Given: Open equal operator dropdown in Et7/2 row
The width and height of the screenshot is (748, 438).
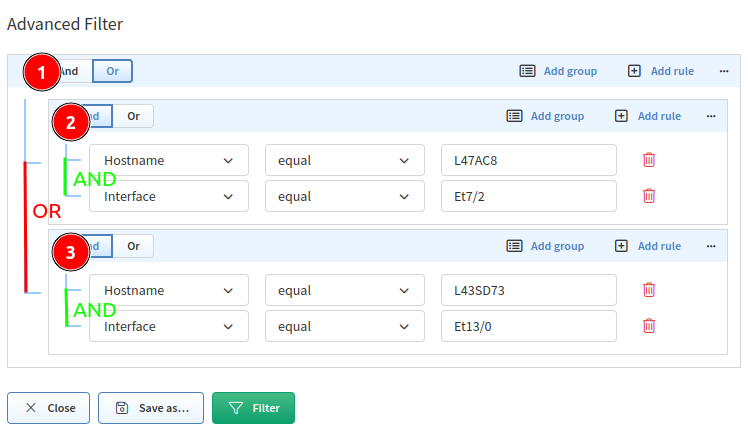Looking at the screenshot, I should [x=345, y=196].
